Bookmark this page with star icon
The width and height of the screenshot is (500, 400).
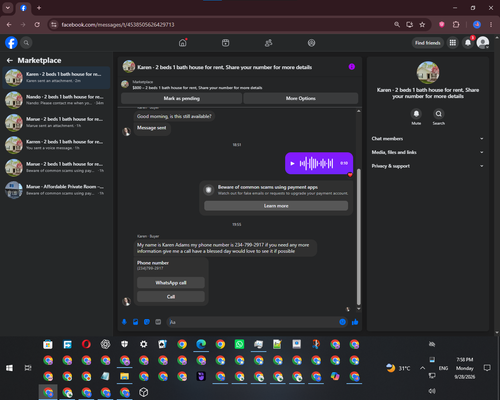tap(422, 25)
